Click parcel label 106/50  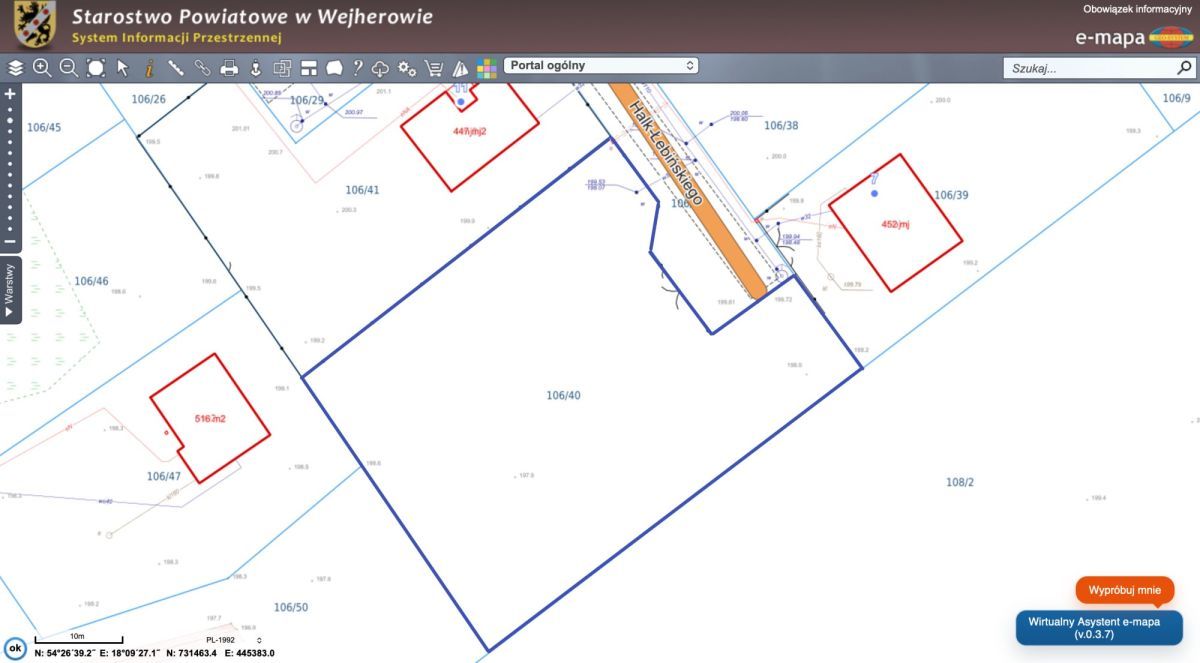291,607
